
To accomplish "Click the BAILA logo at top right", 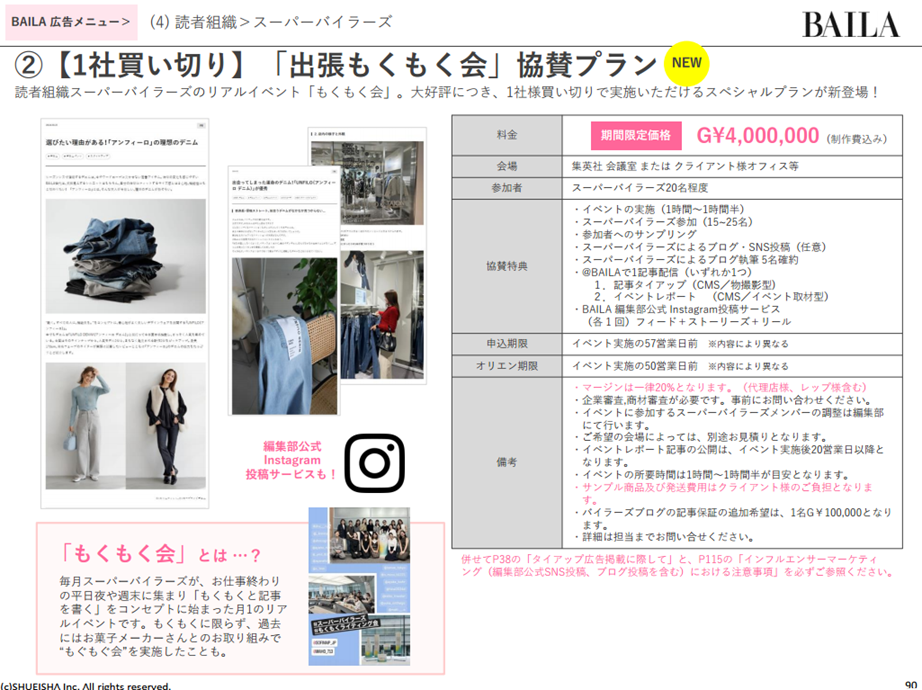I will [x=850, y=24].
